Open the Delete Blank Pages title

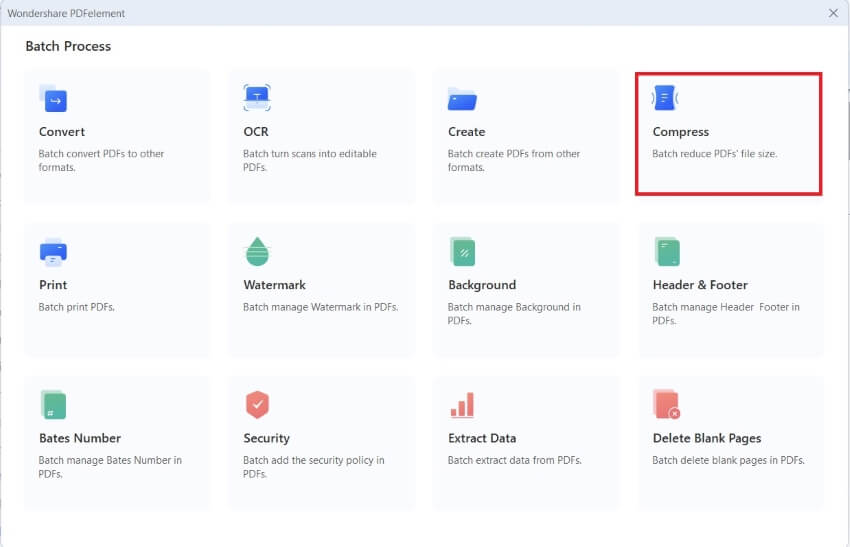pyautogui.click(x=707, y=439)
